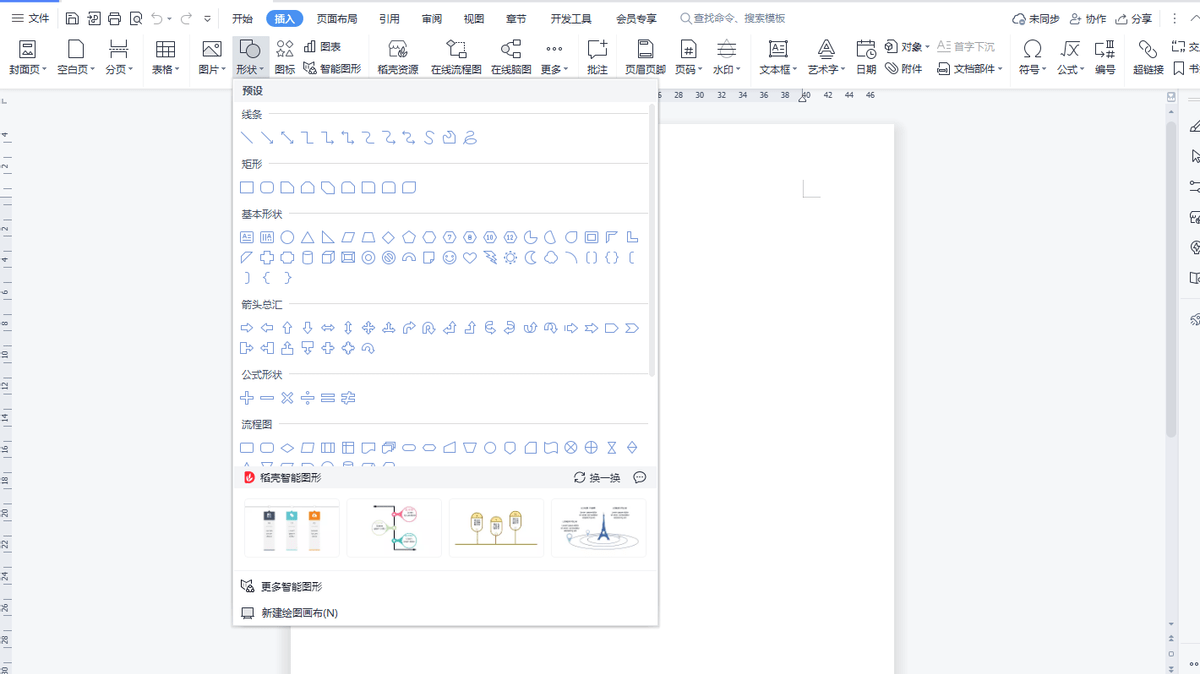Select the smiley face shape
Screen dimensions: 1200x674
click(450, 258)
